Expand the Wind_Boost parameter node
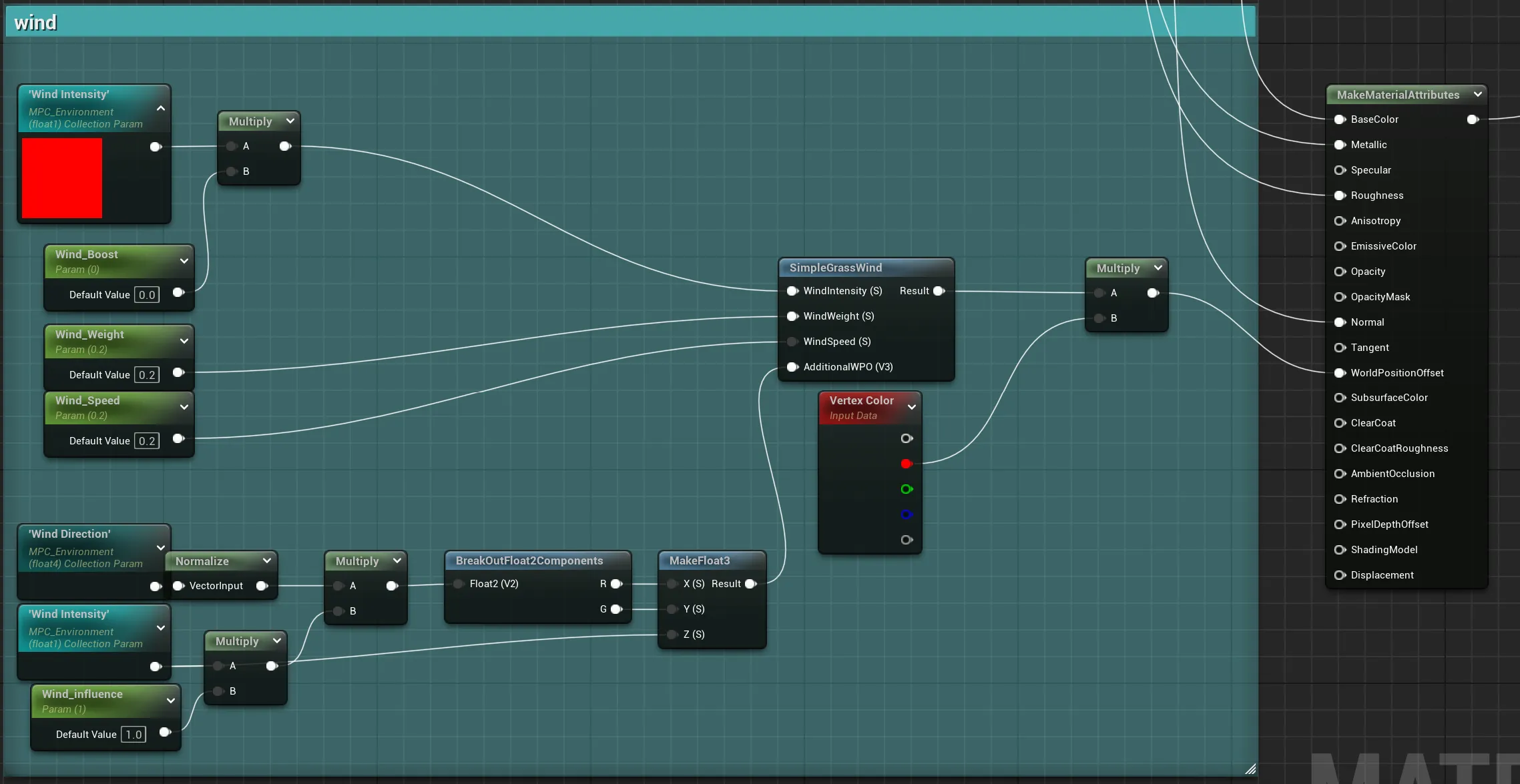Screen dimensions: 1520x784 184,261
